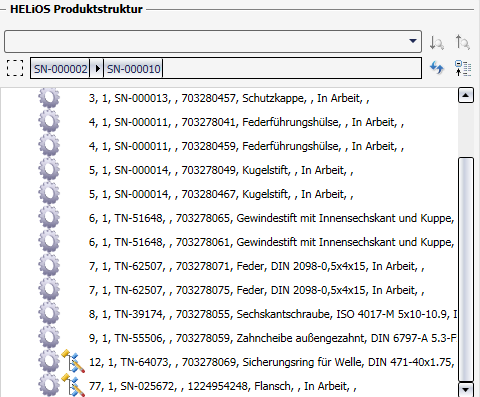Image resolution: width=480 pixels, height=397 pixels.
Task: Select the Schutzkappe 703280457 row
Action: pyautogui.click(x=229, y=98)
